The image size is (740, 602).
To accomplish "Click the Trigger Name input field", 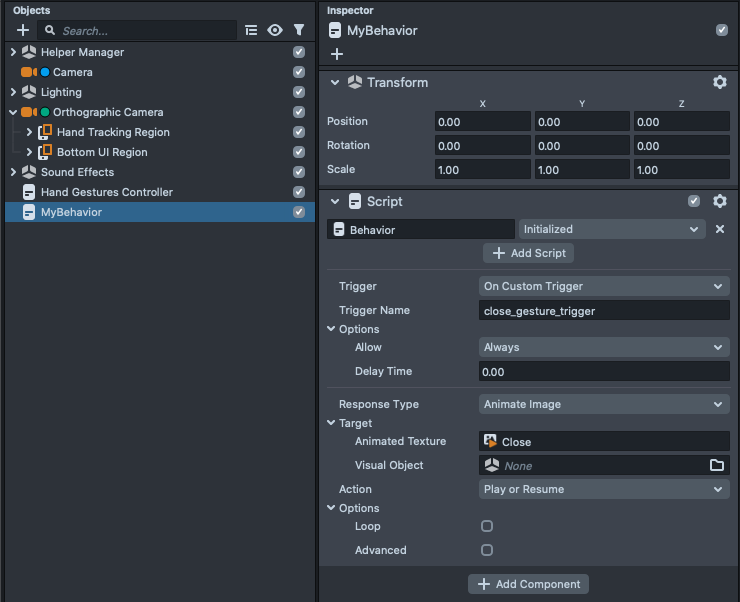I will (604, 311).
